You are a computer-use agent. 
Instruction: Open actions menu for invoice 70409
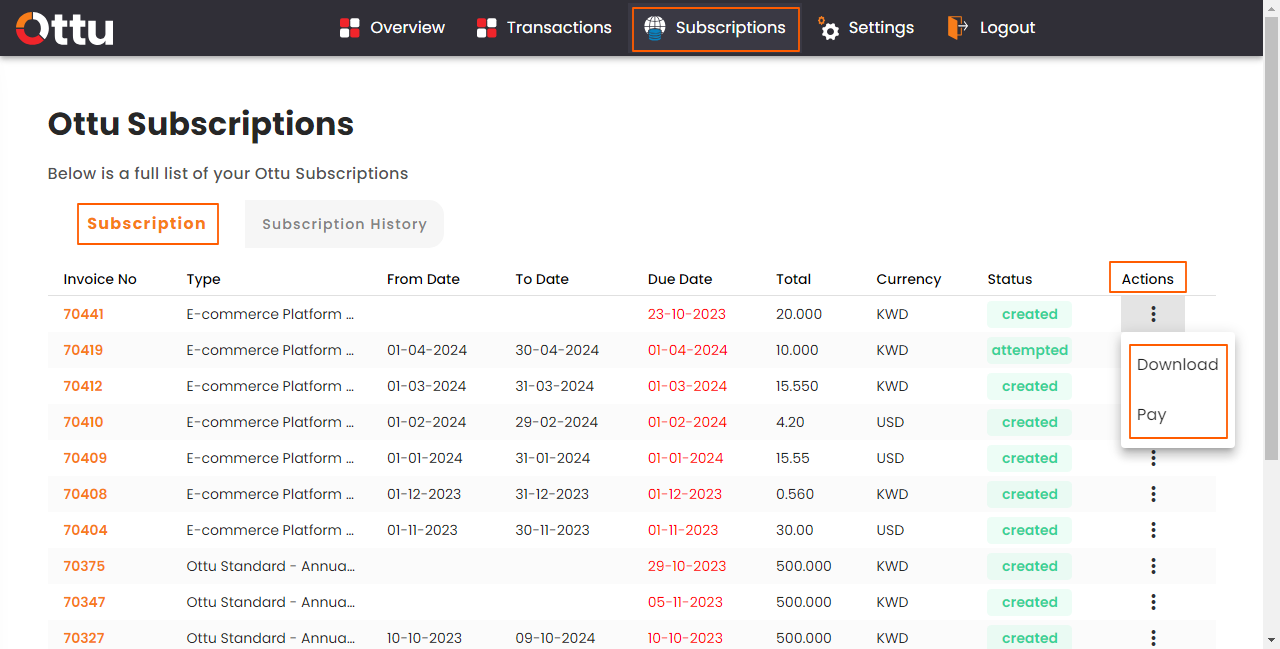1153,458
